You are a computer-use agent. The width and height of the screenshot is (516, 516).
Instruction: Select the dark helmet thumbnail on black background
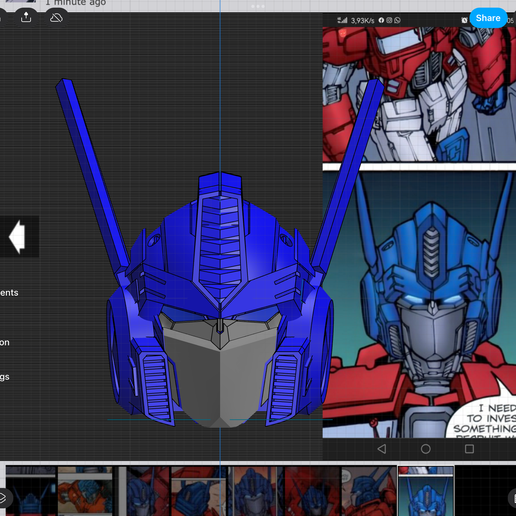pyautogui.click(x=31, y=491)
